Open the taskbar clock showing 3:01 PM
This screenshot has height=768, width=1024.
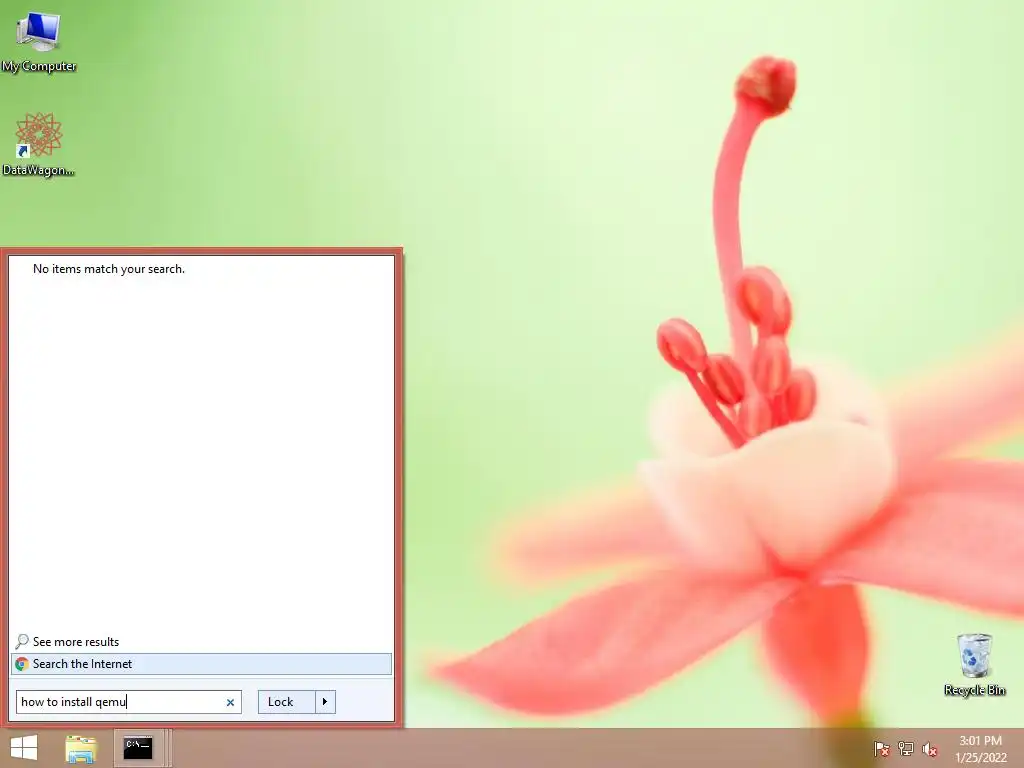click(980, 749)
